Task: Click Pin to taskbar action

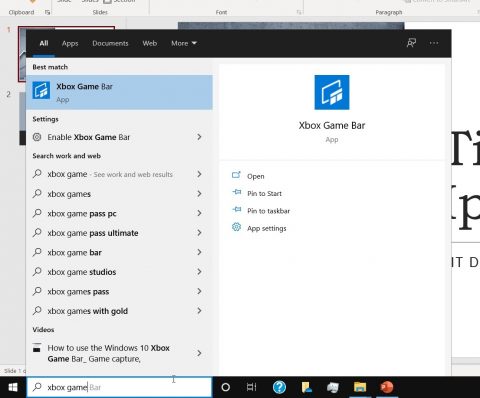Action: (x=268, y=211)
